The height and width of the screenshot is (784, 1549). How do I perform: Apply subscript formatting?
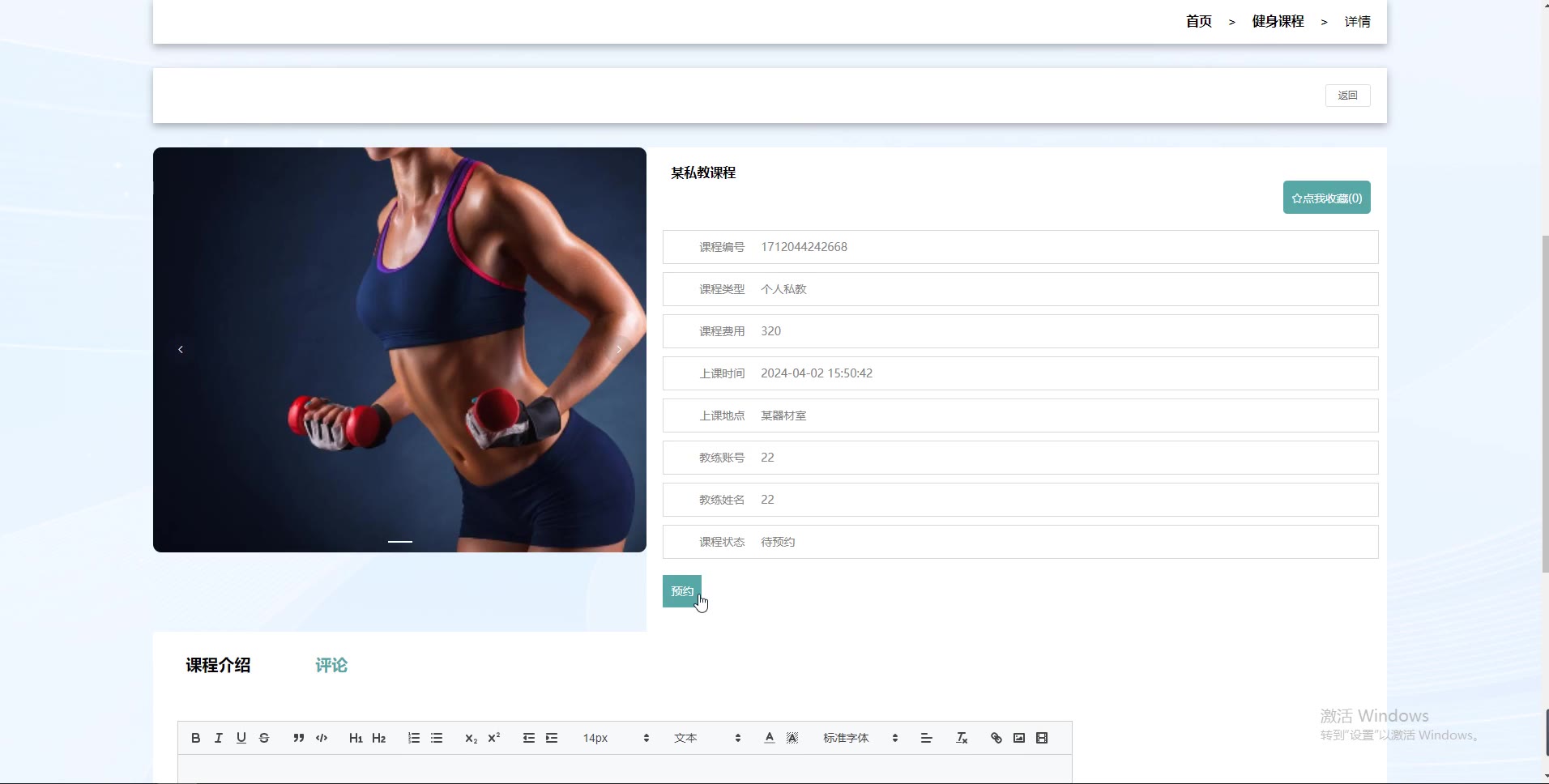471,738
